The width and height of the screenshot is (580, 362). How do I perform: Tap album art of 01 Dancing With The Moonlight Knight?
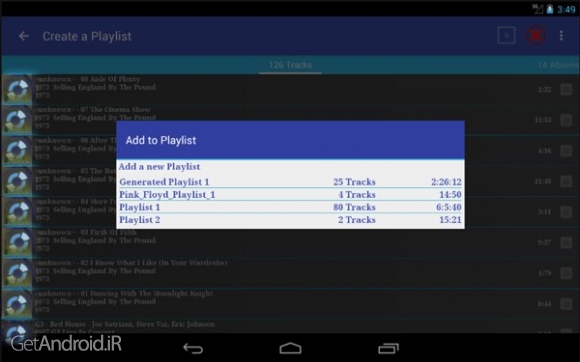[17, 304]
